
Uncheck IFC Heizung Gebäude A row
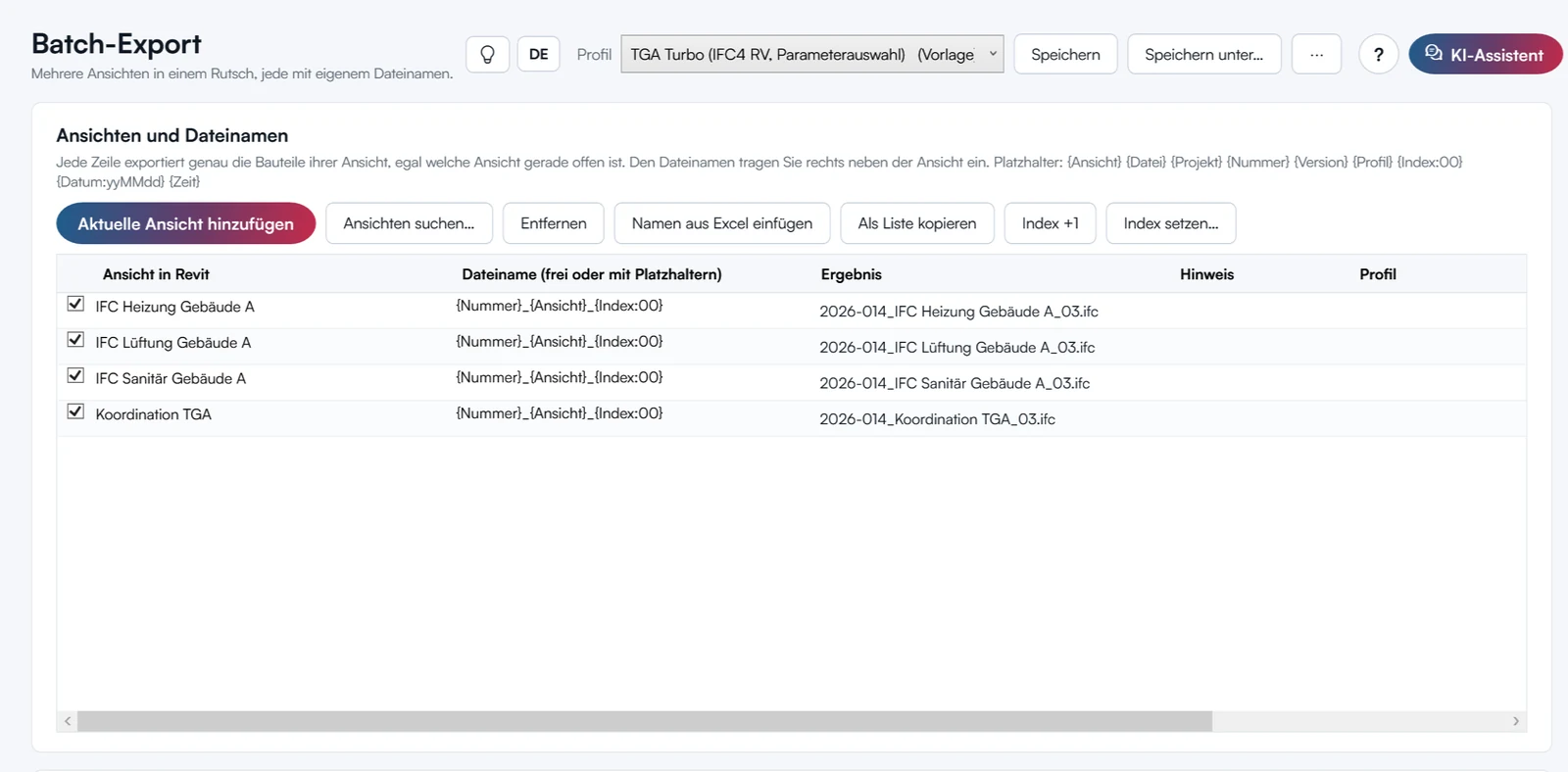75,304
